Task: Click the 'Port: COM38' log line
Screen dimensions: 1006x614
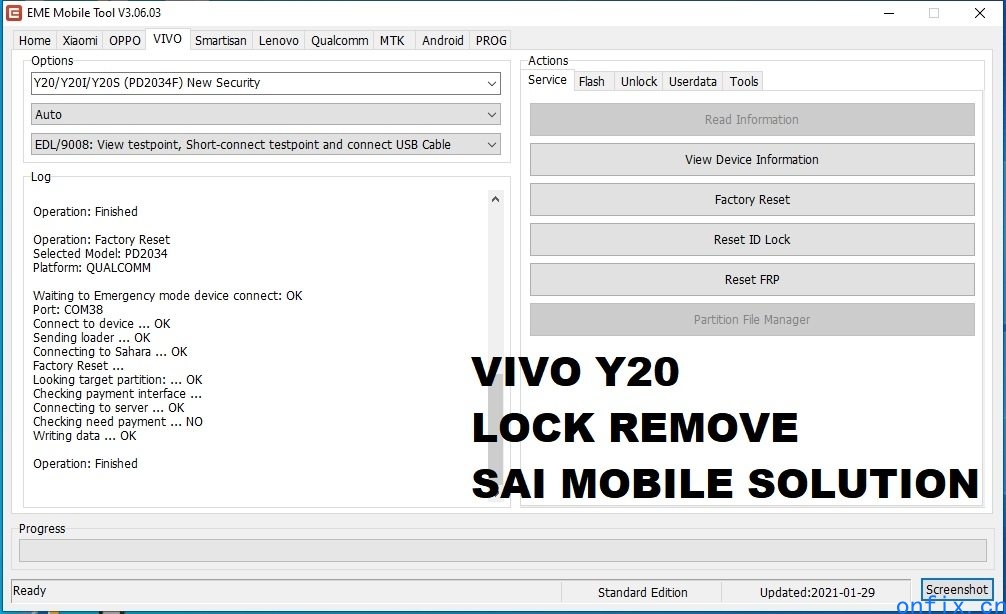Action: pyautogui.click(x=68, y=310)
